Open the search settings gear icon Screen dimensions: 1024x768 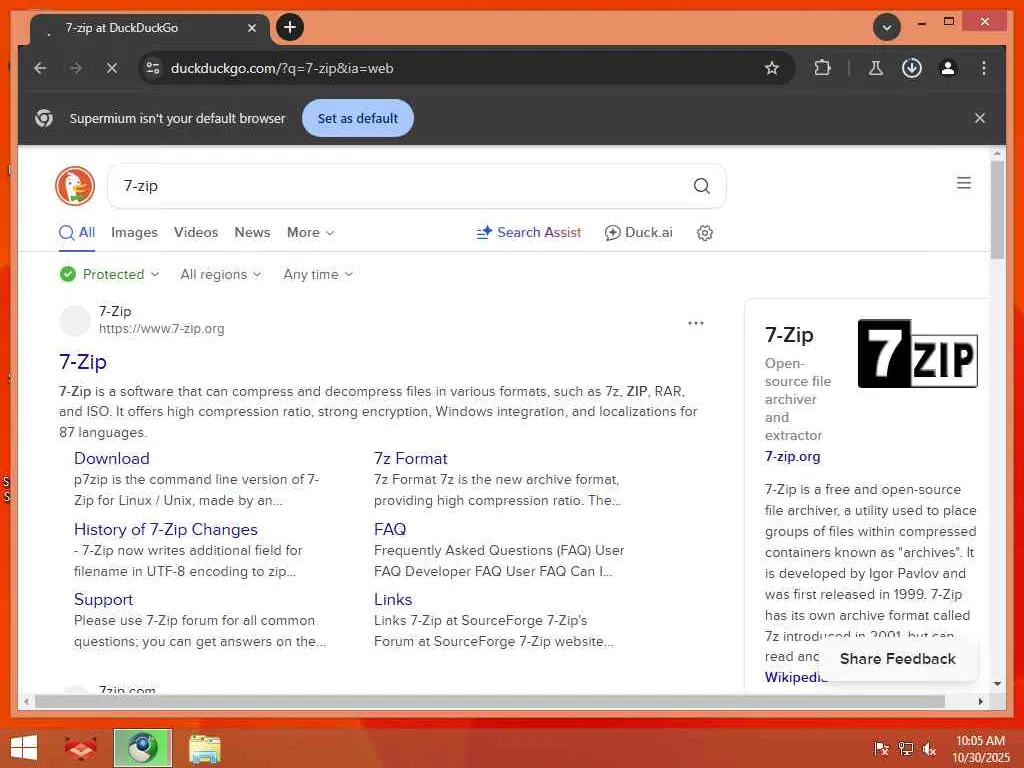coord(705,233)
